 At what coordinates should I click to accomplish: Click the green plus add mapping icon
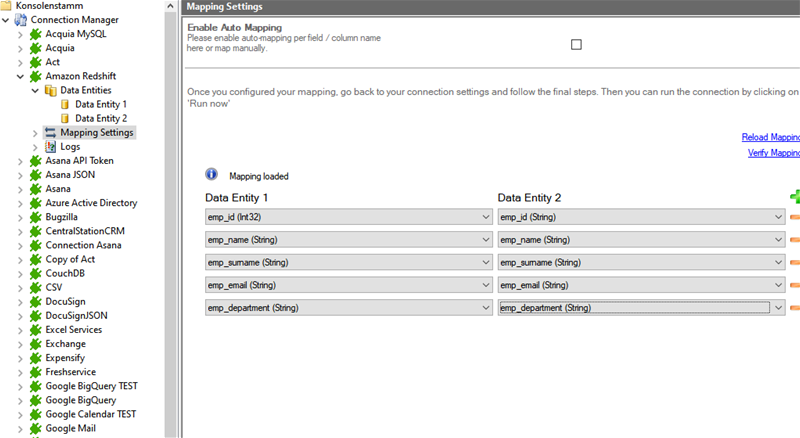[x=795, y=198]
